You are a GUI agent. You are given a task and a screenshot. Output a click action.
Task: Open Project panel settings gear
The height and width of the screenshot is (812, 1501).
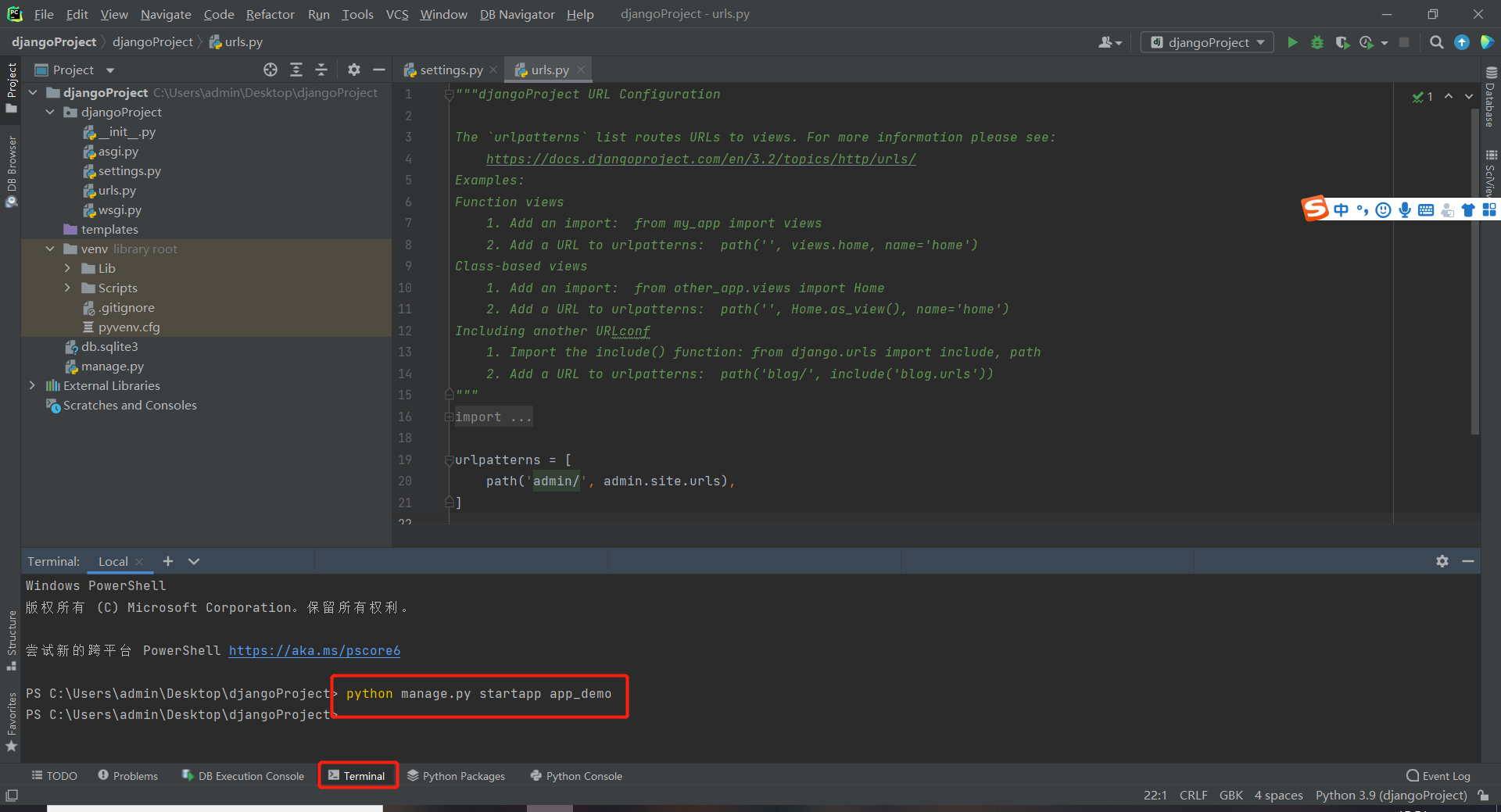pos(354,70)
